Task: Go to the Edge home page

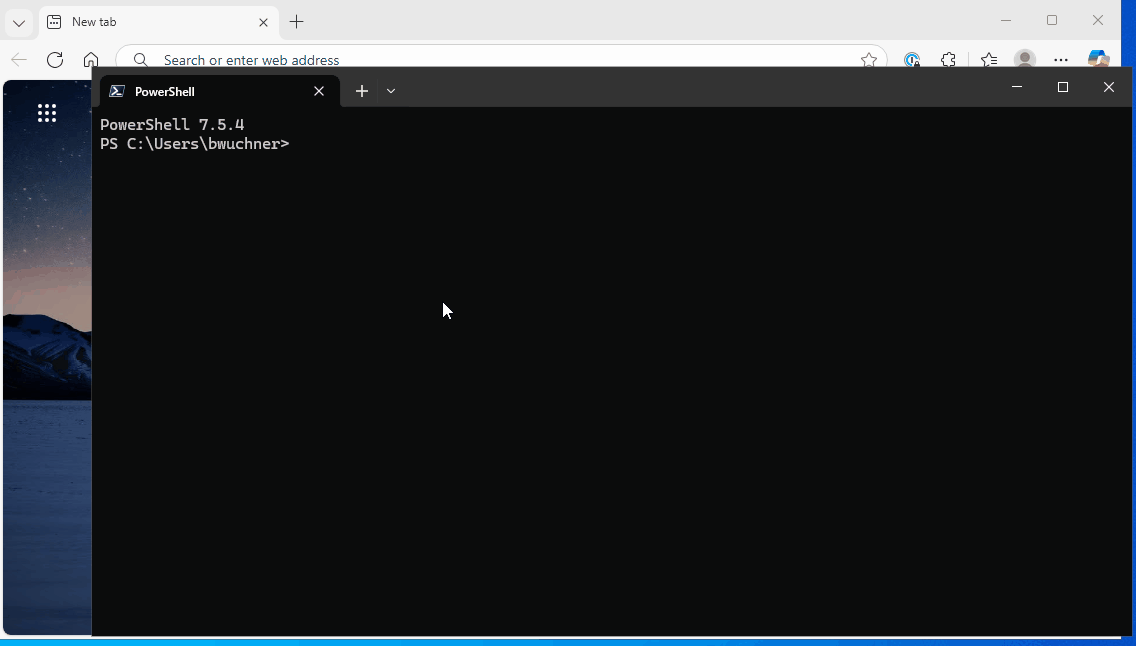Action: coord(91,60)
